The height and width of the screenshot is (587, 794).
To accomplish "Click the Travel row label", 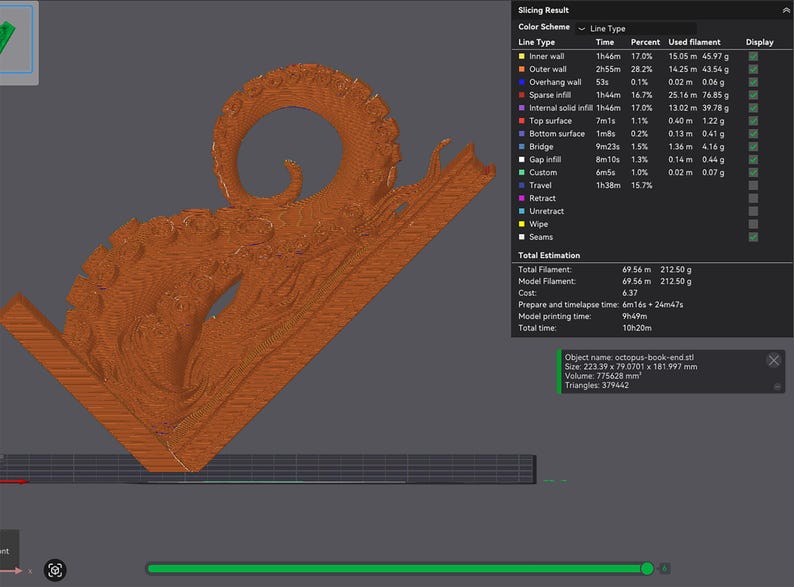I will click(540, 186).
